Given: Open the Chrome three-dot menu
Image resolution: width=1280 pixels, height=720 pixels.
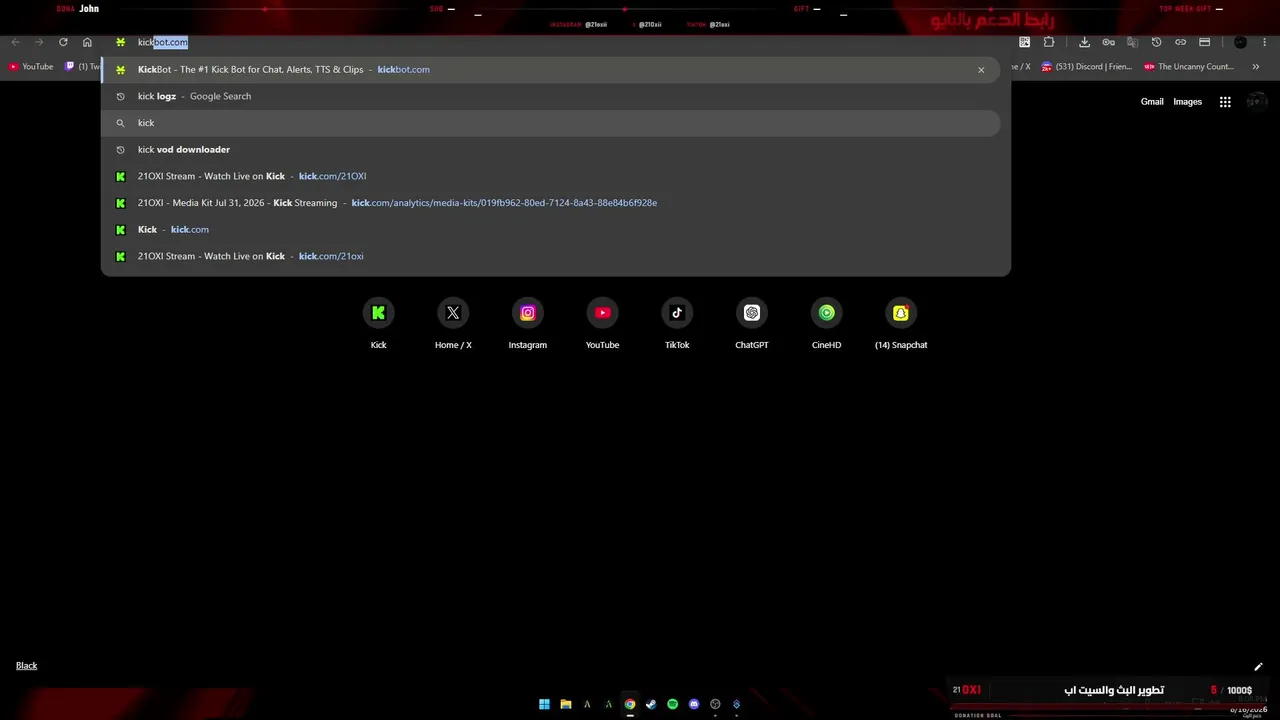Looking at the screenshot, I should click(1265, 42).
